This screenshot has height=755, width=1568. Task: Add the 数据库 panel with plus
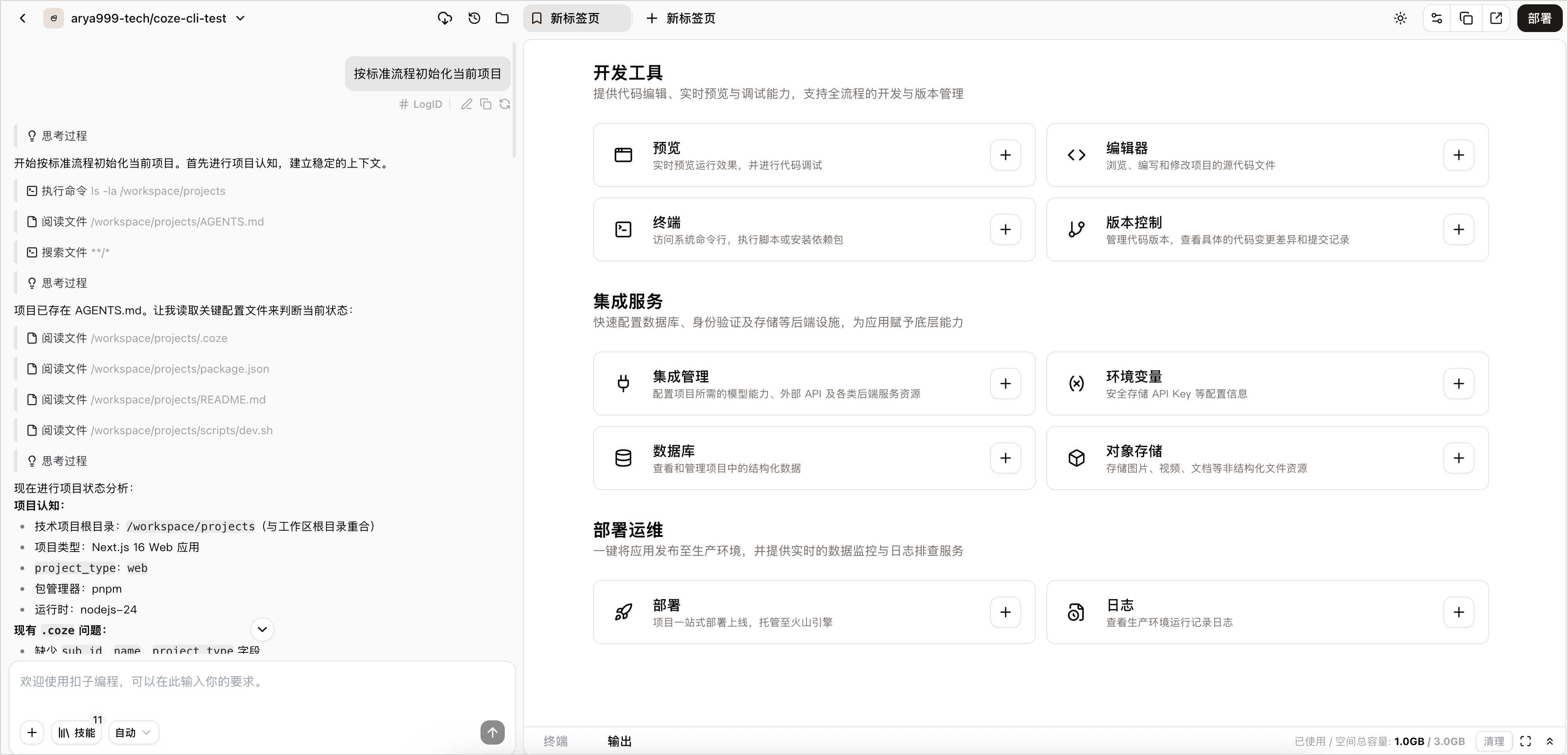pyautogui.click(x=1005, y=458)
